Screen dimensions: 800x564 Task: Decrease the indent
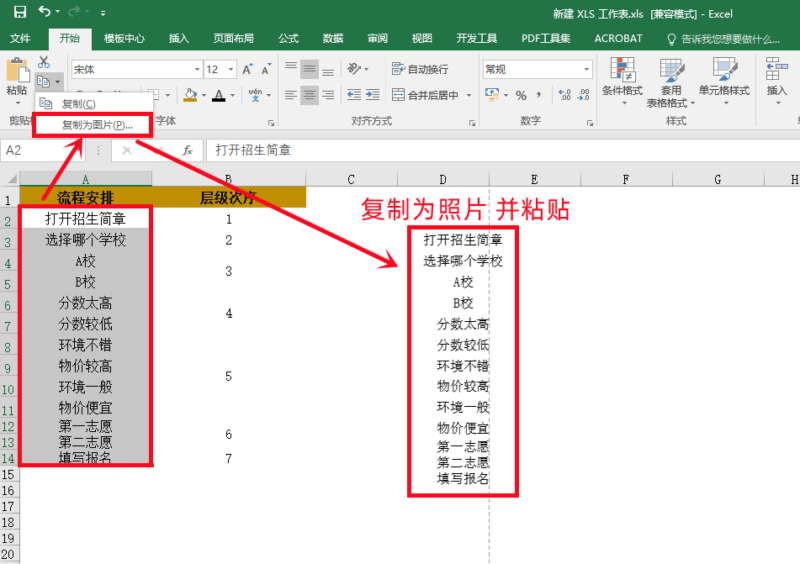pos(354,95)
